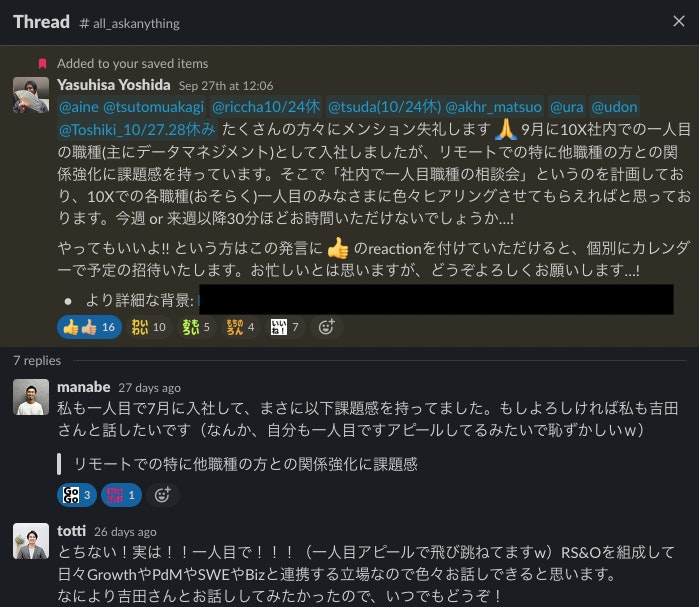699x607 pixels.
Task: Open the #all_askanything channel link
Action: click(129, 23)
